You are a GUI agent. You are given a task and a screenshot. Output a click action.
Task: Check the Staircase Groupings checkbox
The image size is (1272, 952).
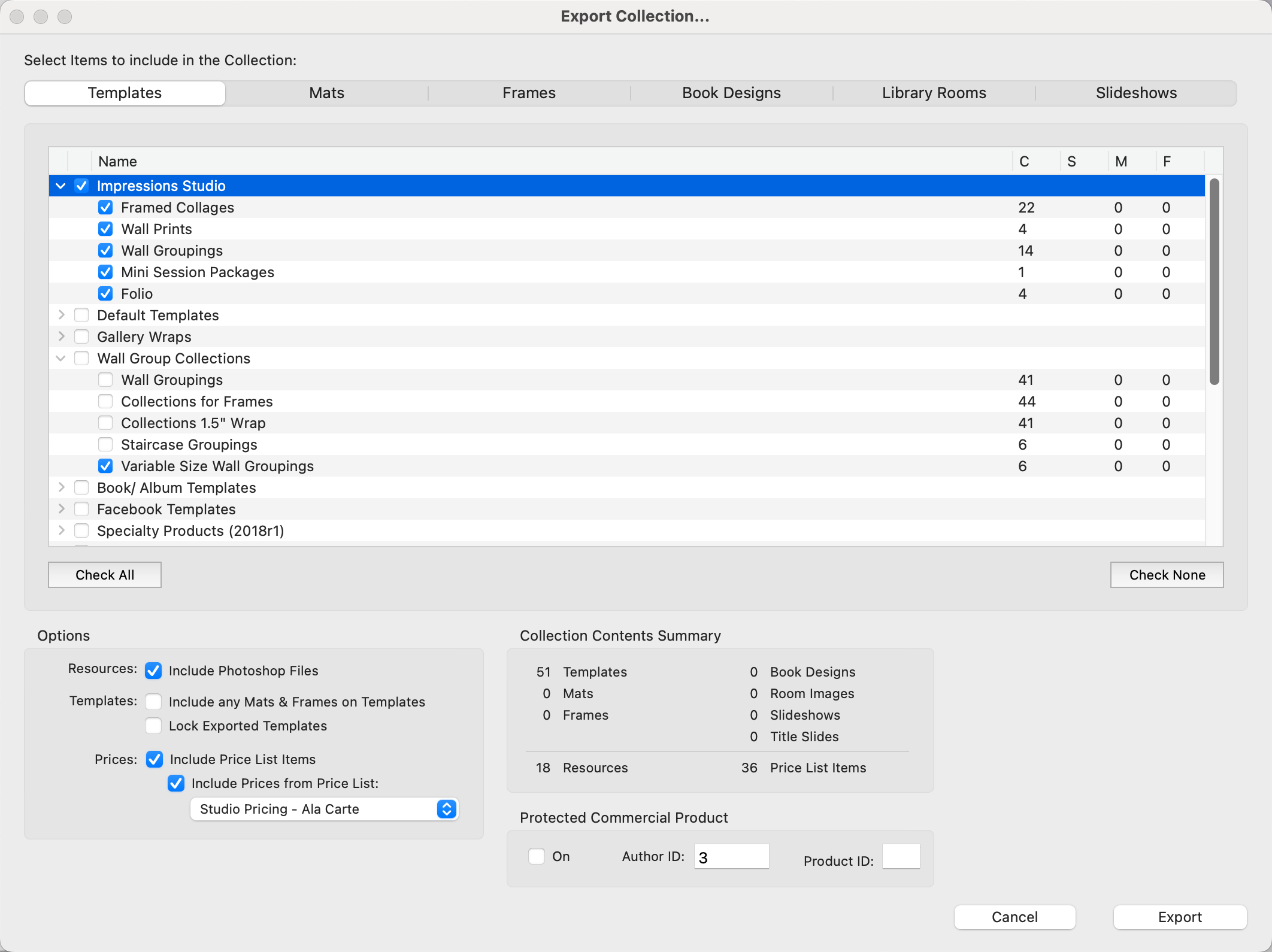click(x=105, y=445)
